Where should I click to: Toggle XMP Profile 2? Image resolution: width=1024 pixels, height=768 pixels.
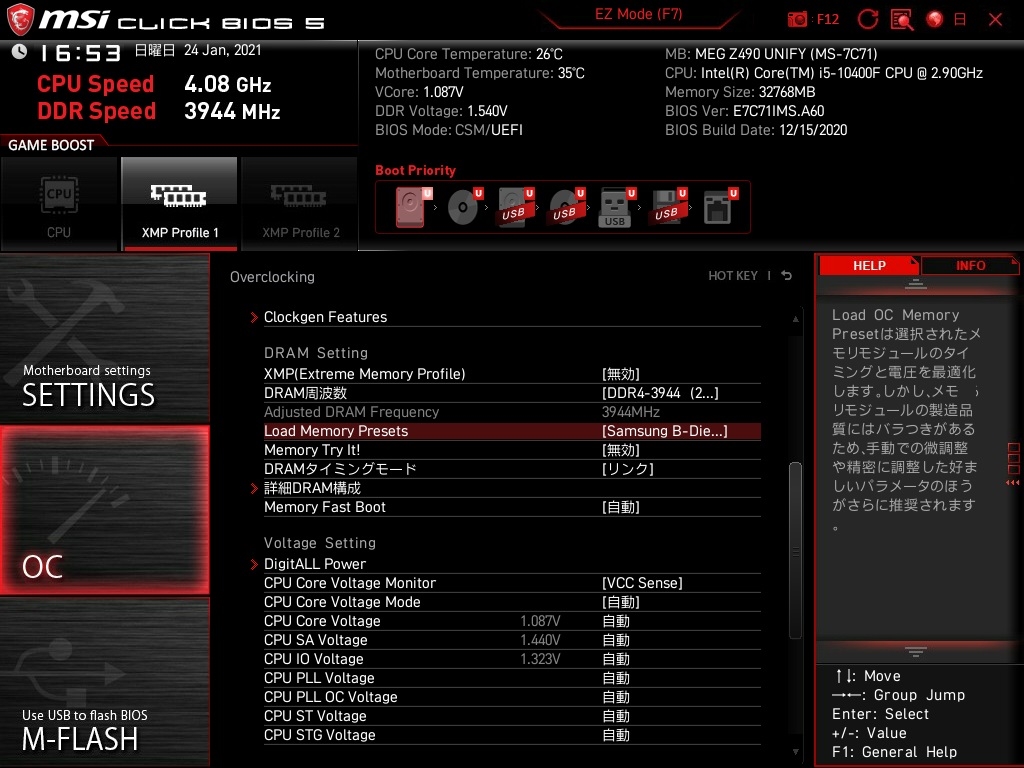point(300,204)
